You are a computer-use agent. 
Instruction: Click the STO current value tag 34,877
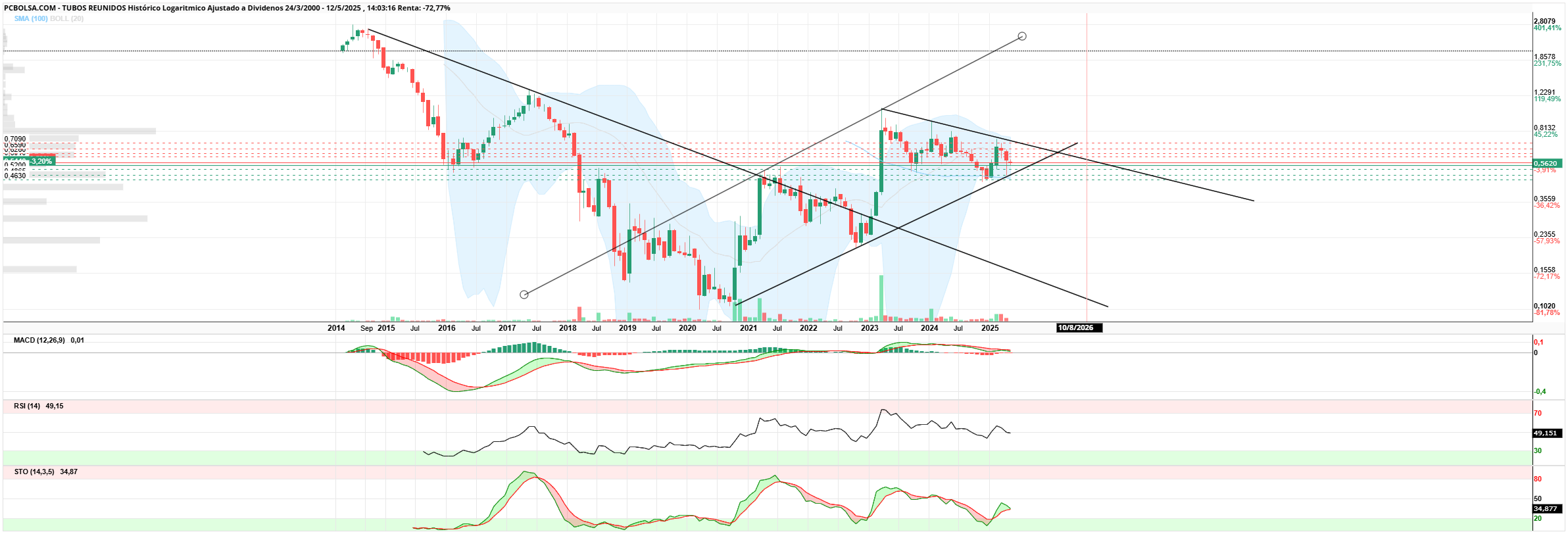pos(1546,508)
